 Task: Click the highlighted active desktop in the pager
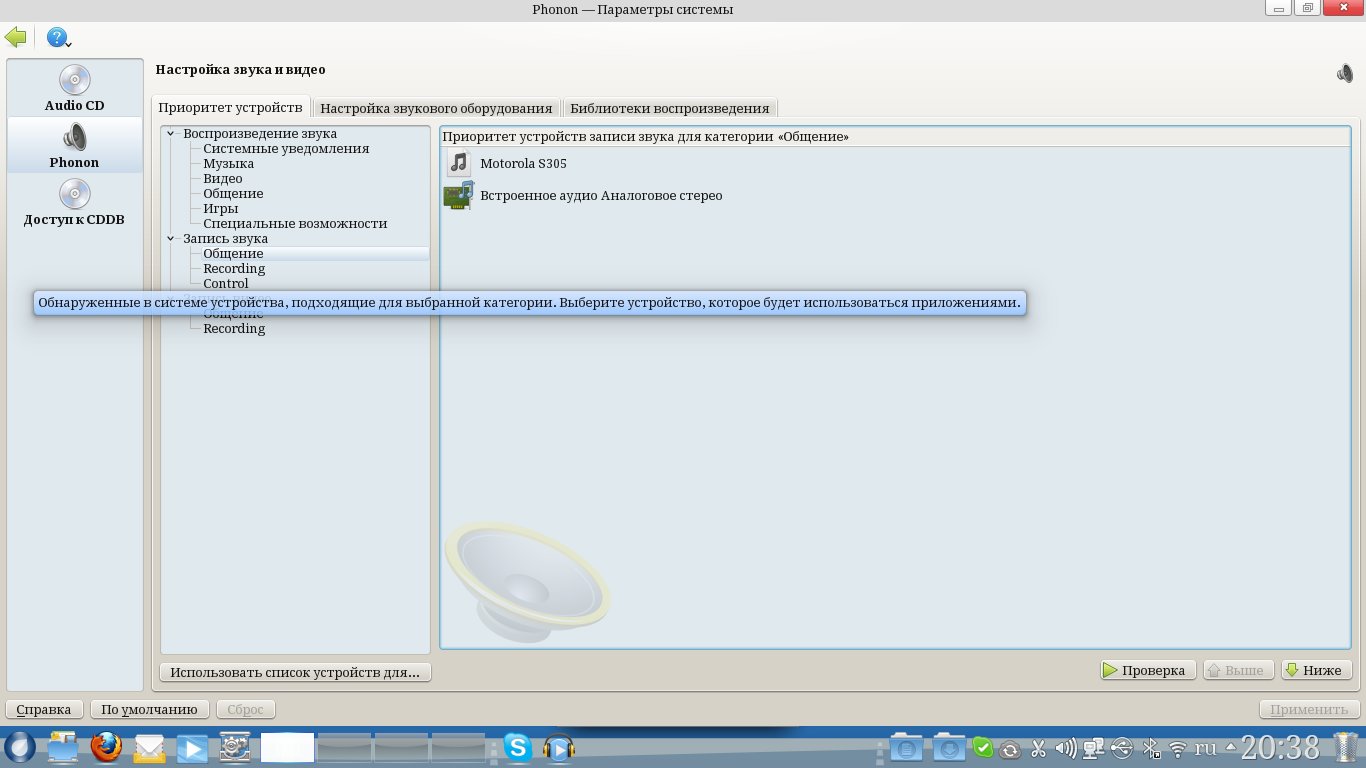[287, 747]
